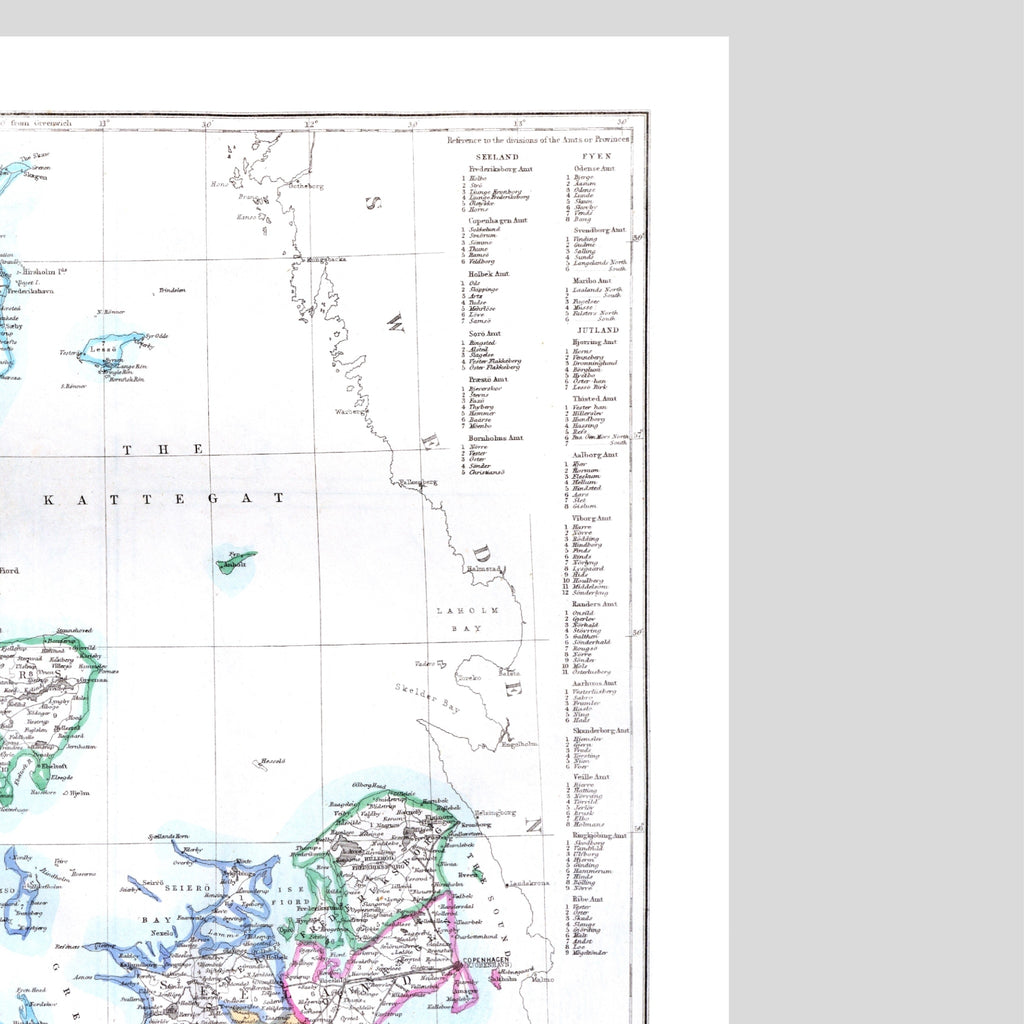This screenshot has height=1024, width=1024.
Task: Click the 'Aarhuus Amt' legend entry
Action: point(594,683)
